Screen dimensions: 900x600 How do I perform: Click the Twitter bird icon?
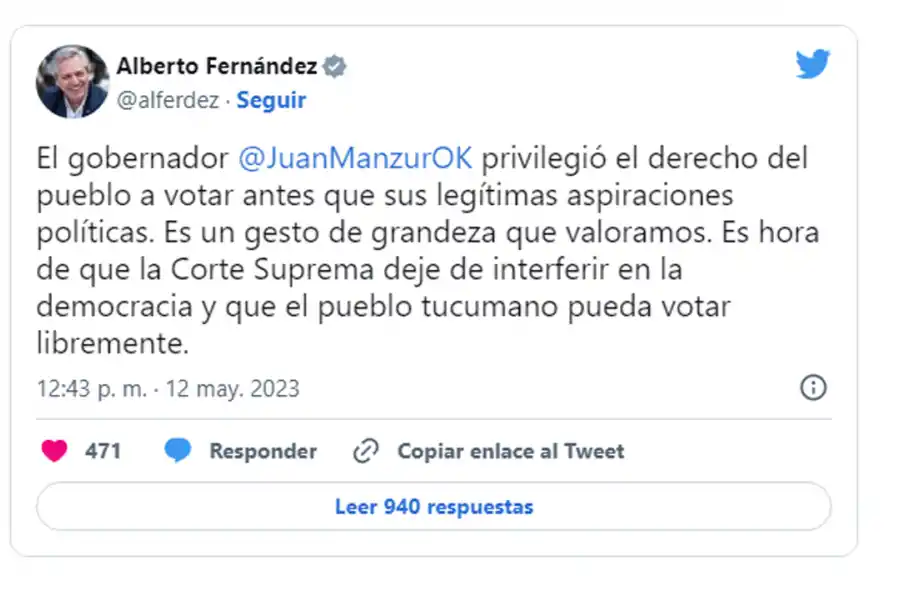coord(813,64)
